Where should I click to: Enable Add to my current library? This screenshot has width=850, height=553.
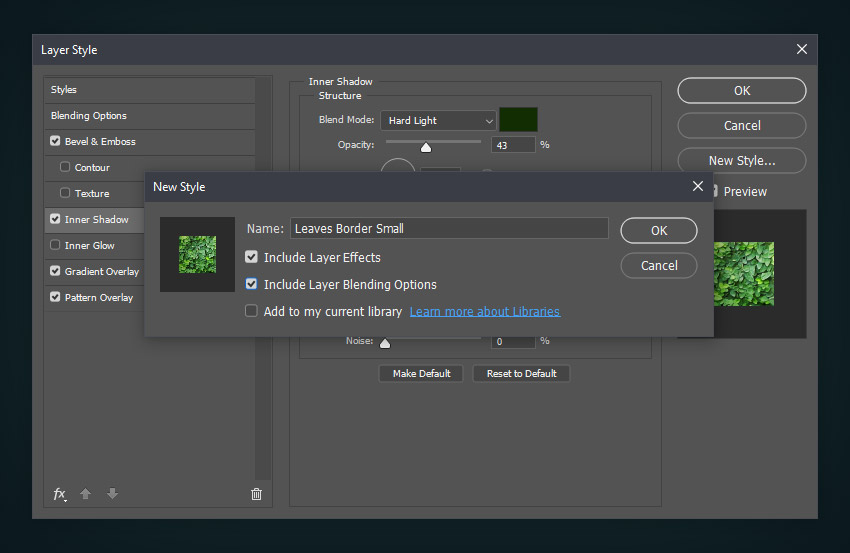pos(252,312)
